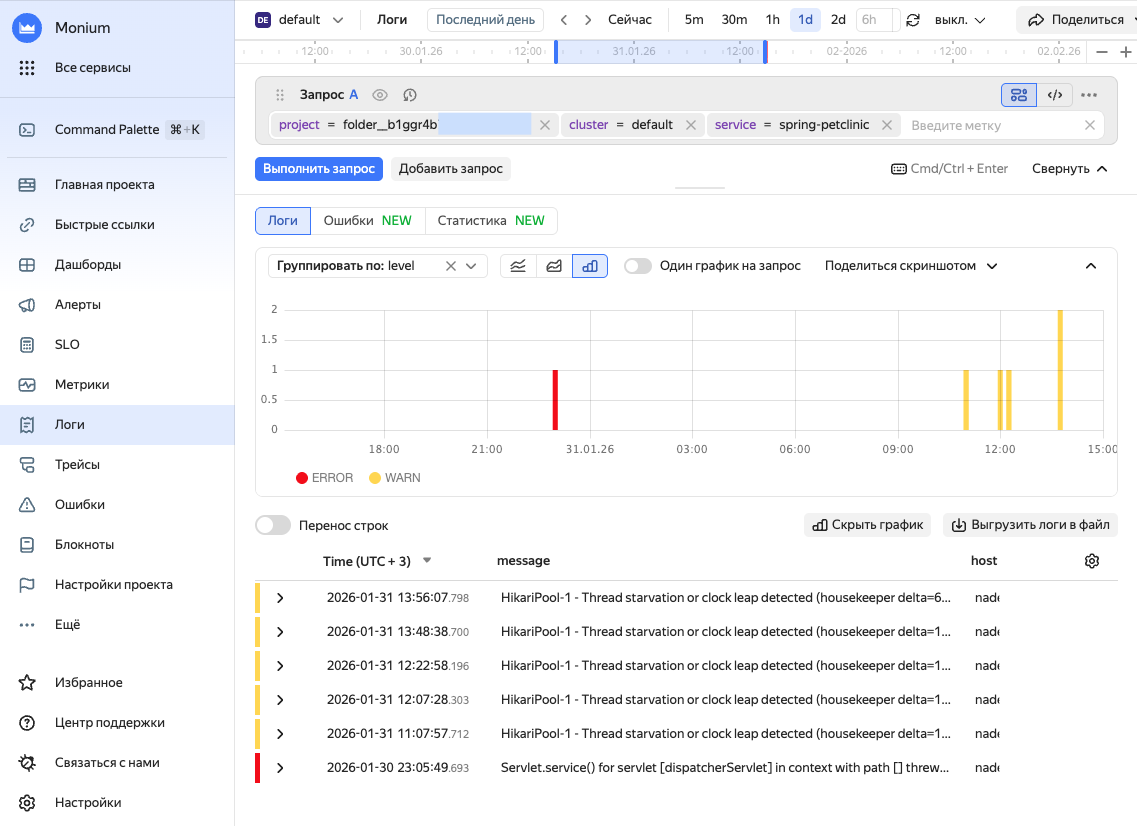The height and width of the screenshot is (826, 1137).
Task: Switch to code editor mode icon
Action: pyautogui.click(x=1054, y=95)
